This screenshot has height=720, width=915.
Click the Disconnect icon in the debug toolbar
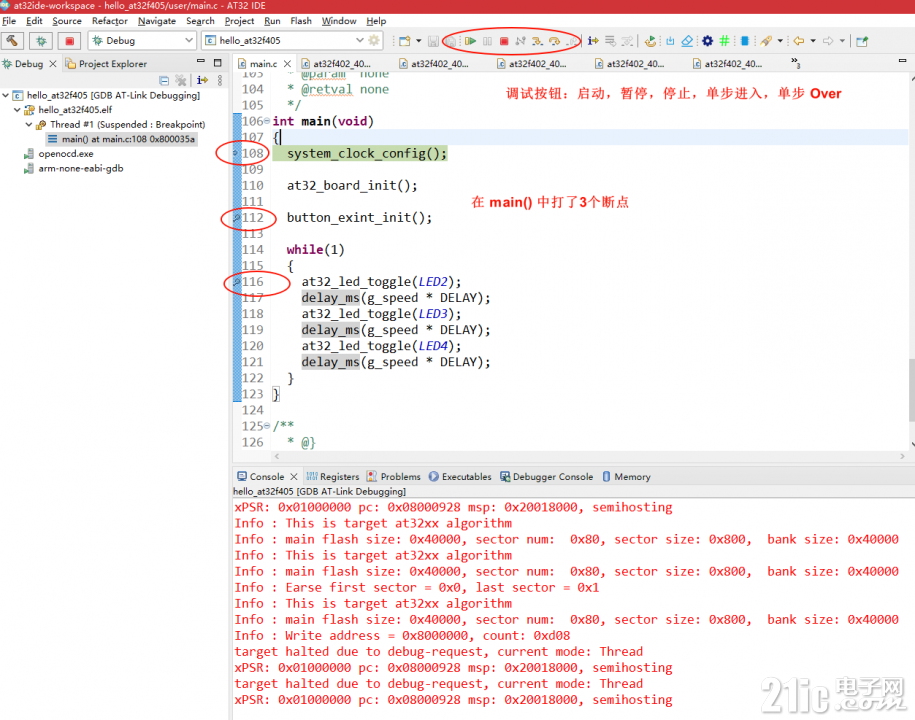click(521, 41)
